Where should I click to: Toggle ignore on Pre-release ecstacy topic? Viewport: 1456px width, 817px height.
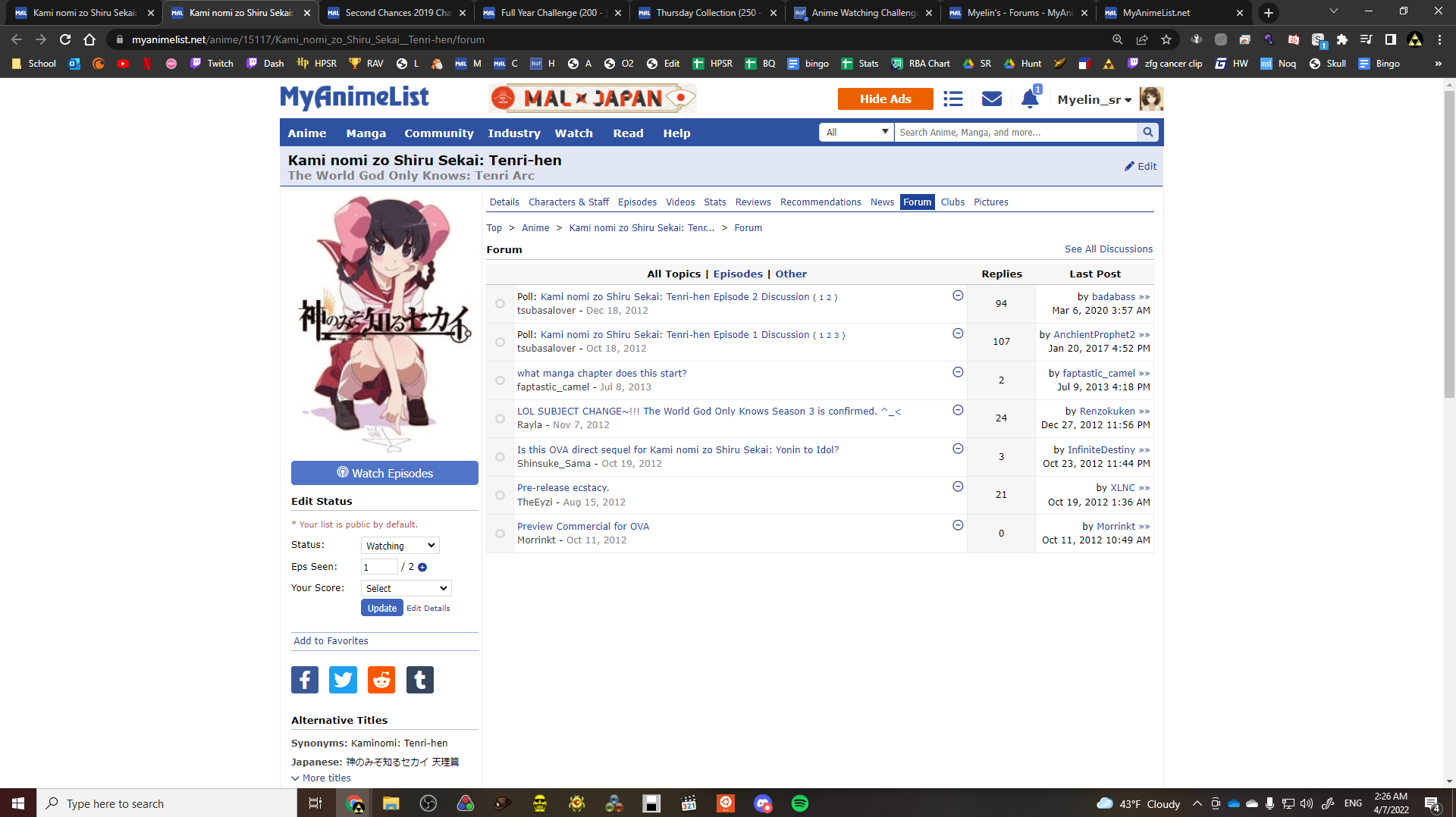[958, 487]
